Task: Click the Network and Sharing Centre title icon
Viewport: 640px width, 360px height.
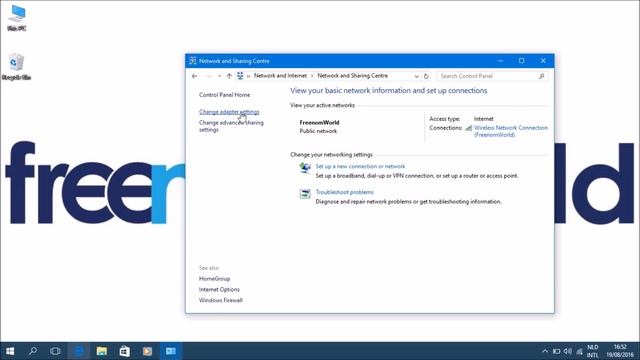Action: (193, 61)
